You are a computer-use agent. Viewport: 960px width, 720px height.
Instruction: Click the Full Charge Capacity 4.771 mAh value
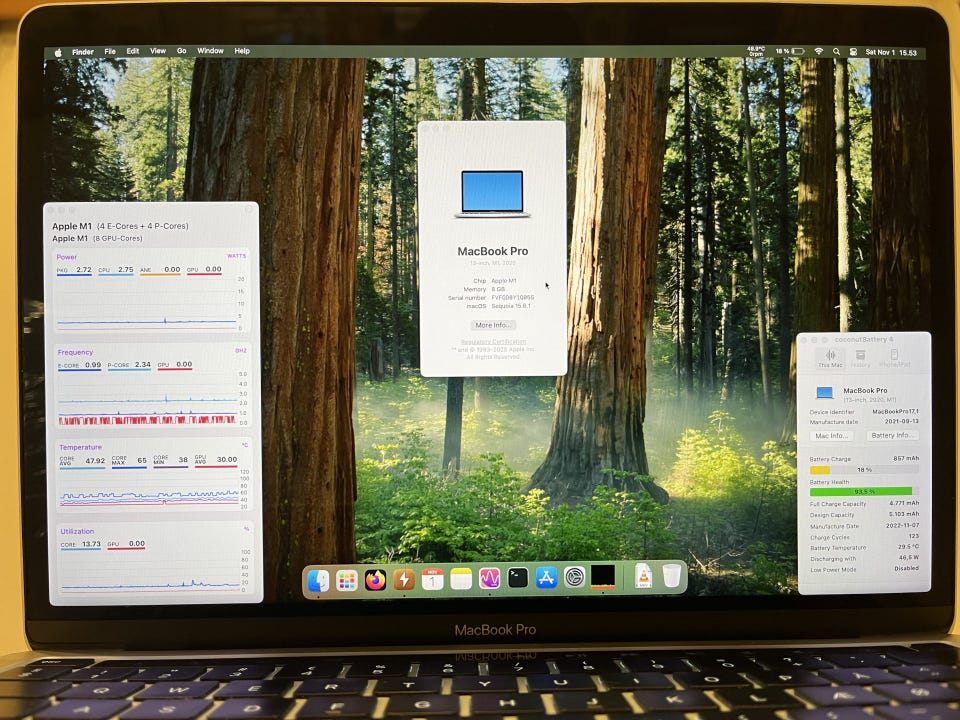click(904, 503)
